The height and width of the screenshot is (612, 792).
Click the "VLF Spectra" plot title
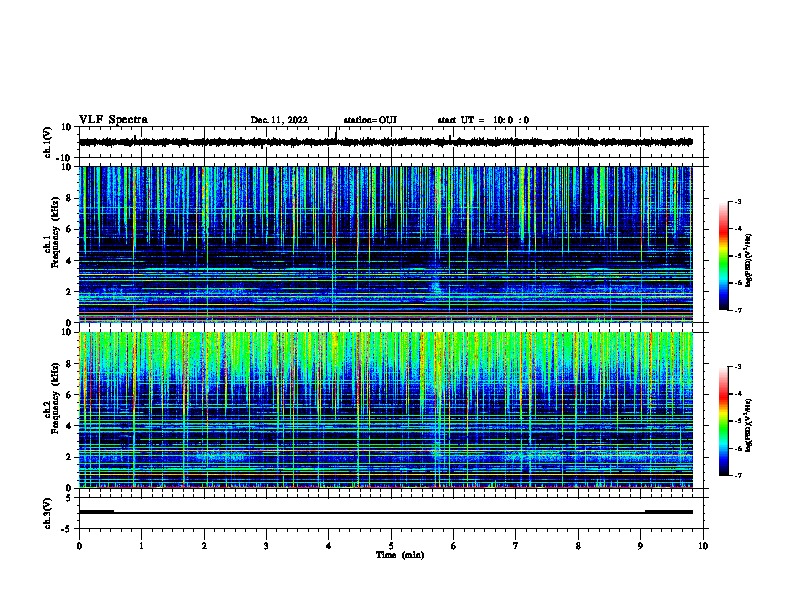click(x=113, y=120)
